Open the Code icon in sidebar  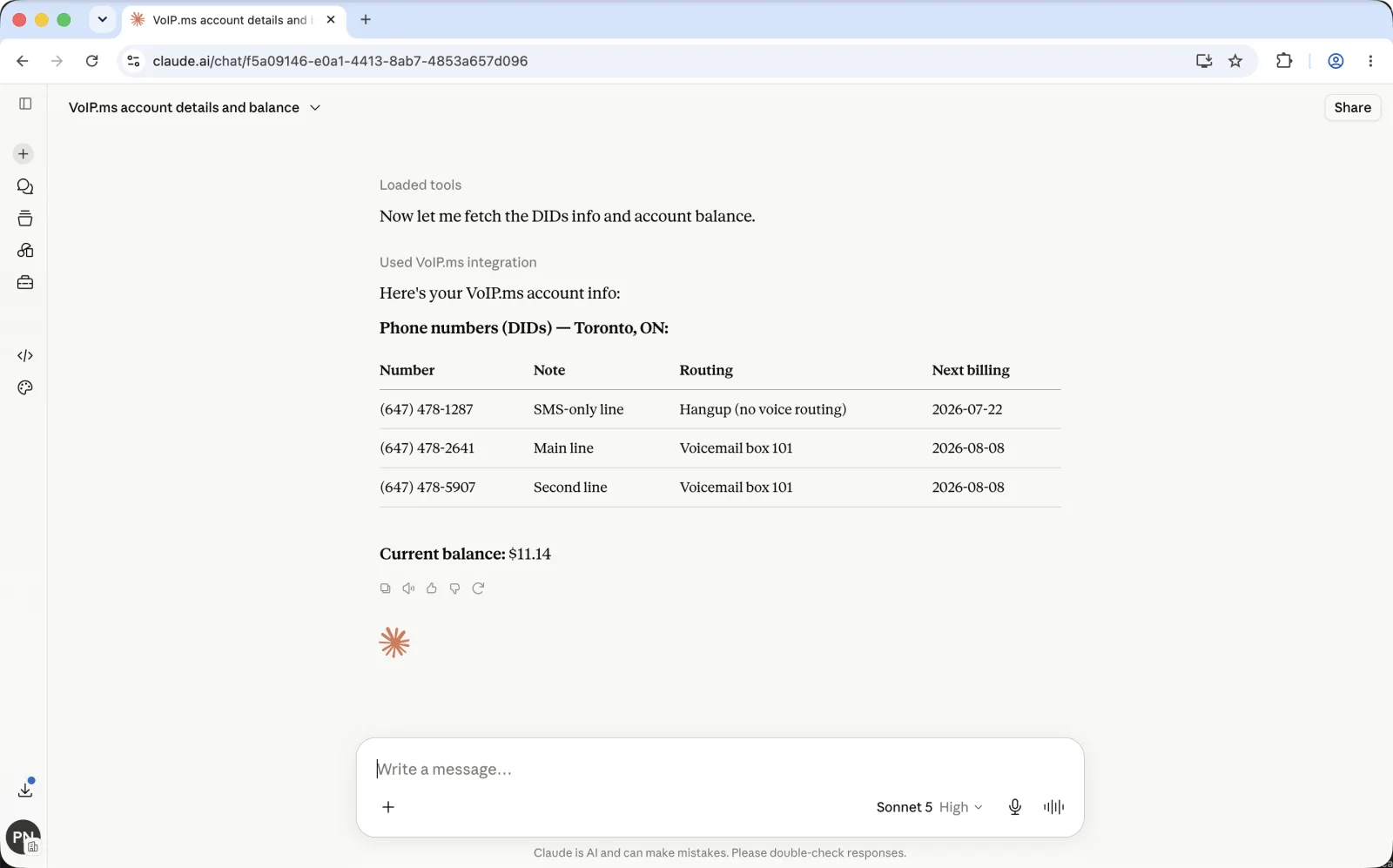[25, 355]
